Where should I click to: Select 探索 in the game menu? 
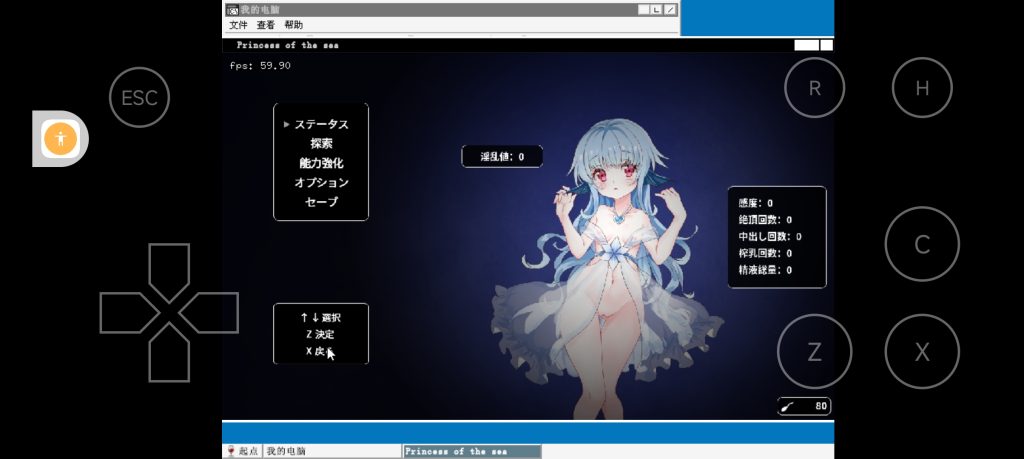pos(321,144)
